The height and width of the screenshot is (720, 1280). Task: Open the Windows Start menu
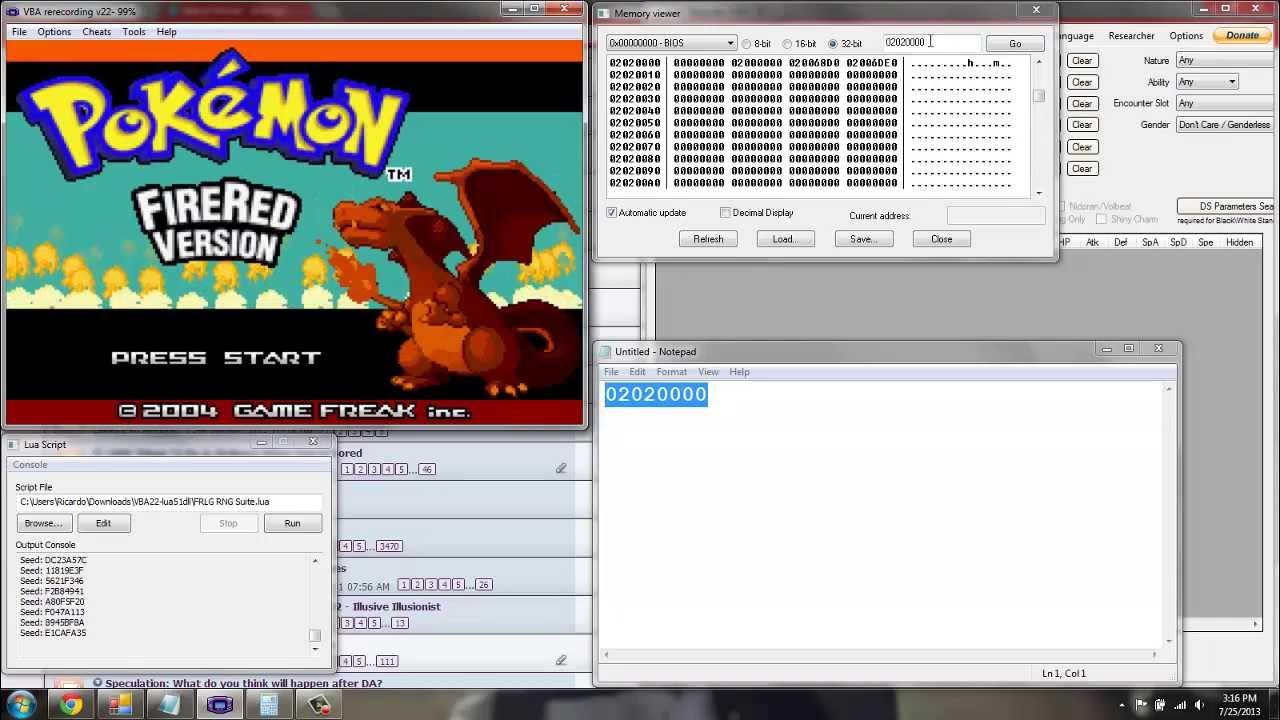tap(20, 704)
